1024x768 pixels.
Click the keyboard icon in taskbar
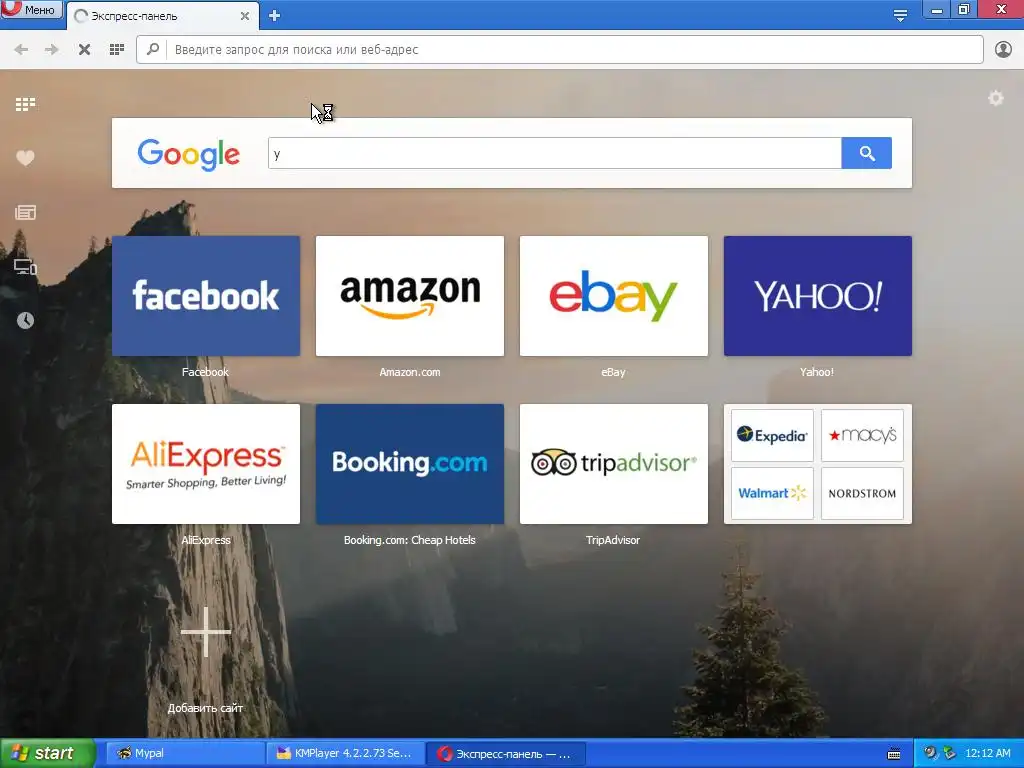pos(894,754)
